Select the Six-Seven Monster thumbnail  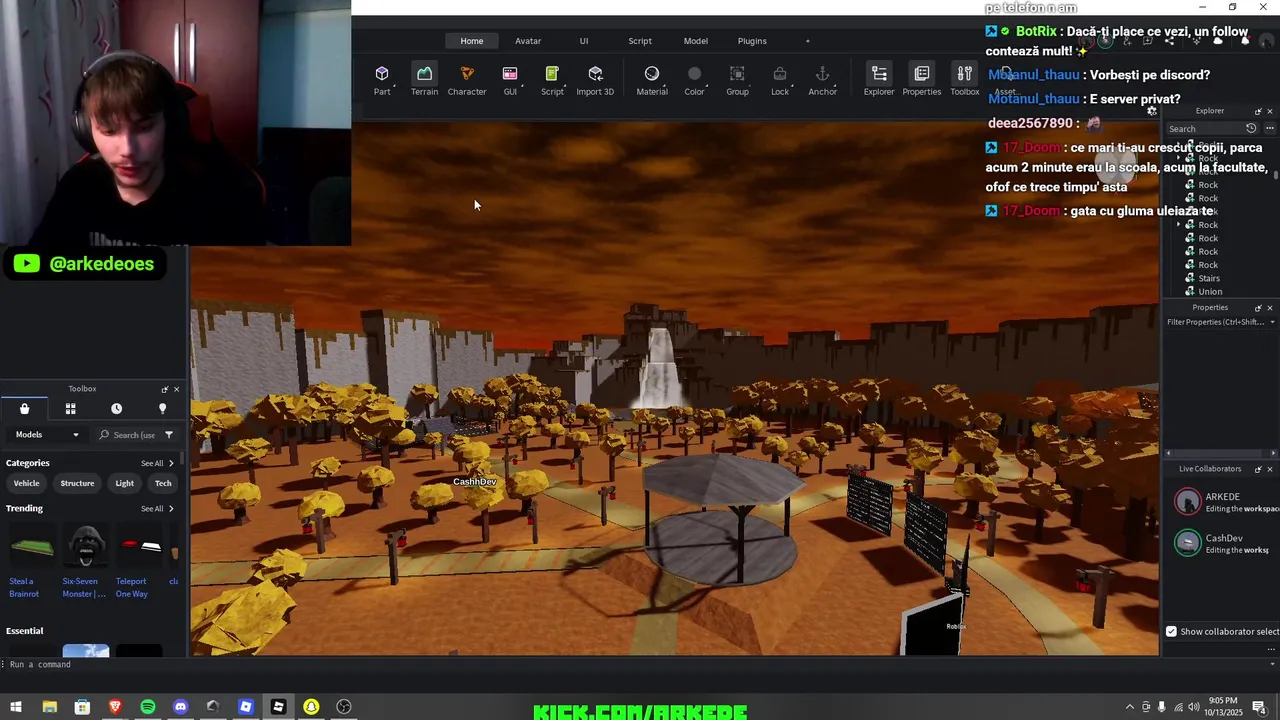[x=86, y=546]
